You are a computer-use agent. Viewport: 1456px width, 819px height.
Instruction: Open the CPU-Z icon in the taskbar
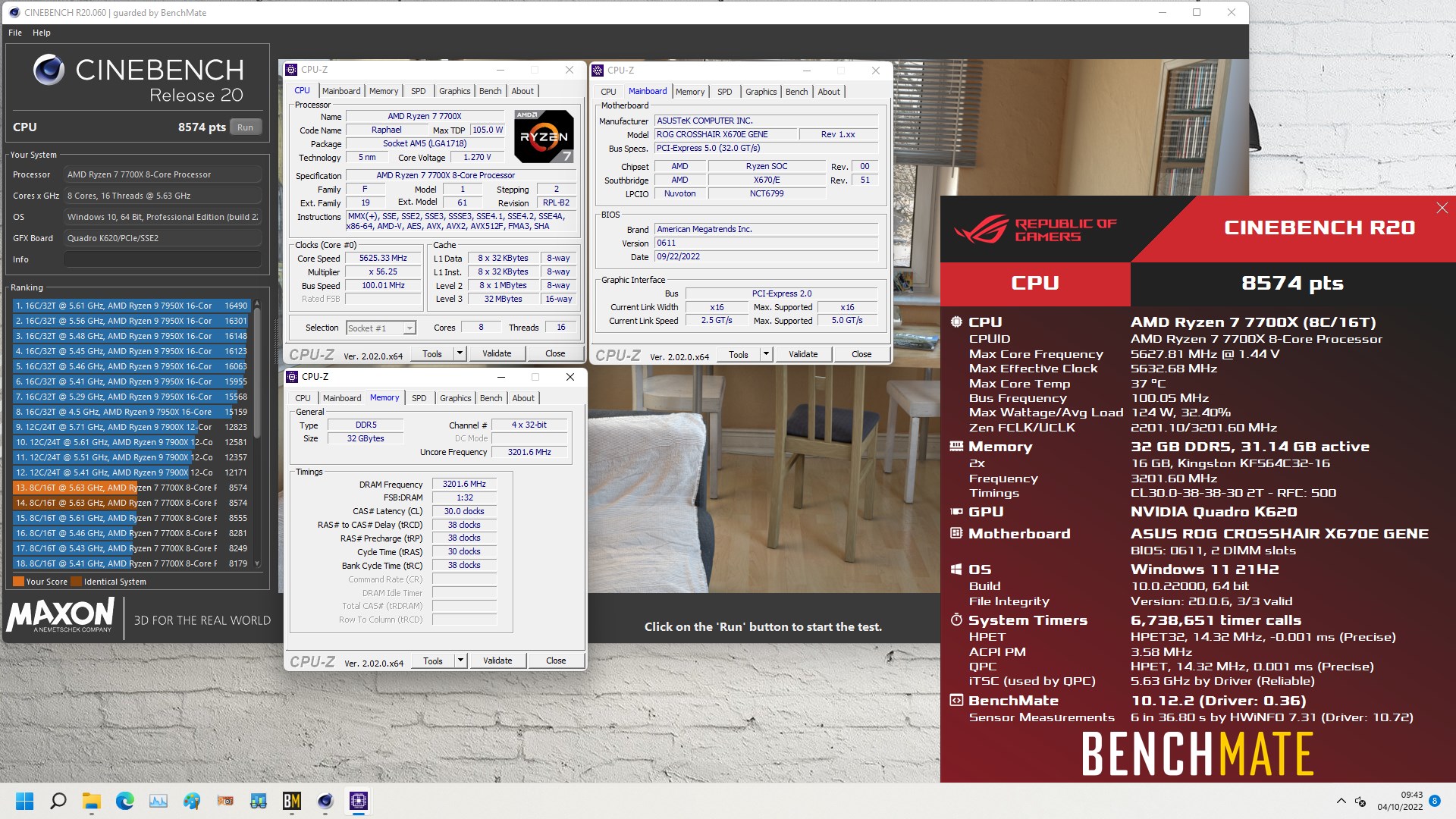359,801
